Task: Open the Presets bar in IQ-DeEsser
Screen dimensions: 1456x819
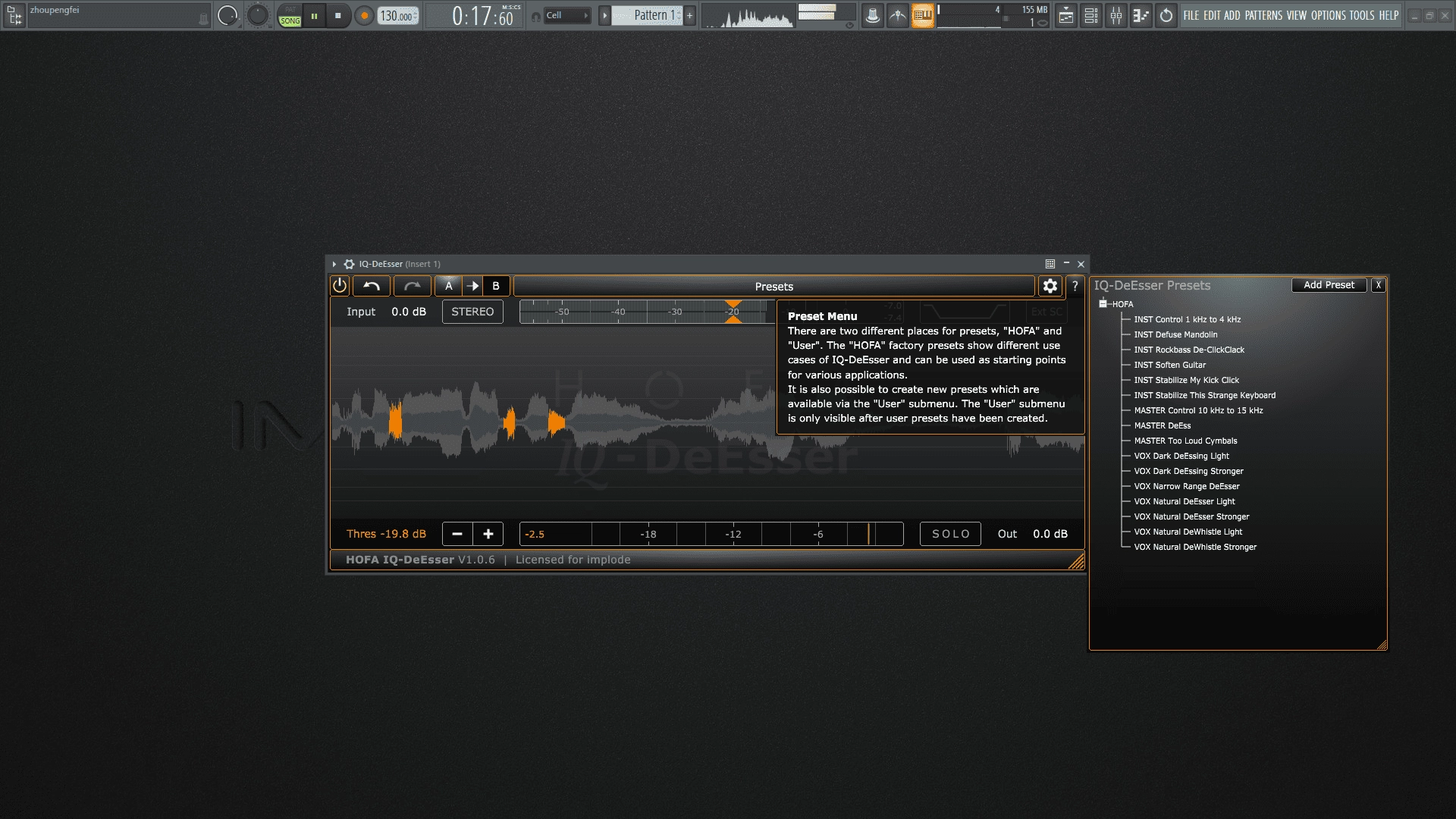Action: 774,286
